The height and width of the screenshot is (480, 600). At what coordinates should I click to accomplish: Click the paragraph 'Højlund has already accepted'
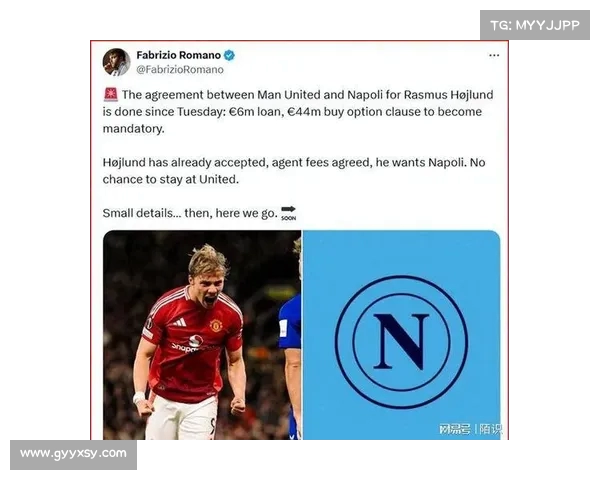pyautogui.click(x=294, y=171)
